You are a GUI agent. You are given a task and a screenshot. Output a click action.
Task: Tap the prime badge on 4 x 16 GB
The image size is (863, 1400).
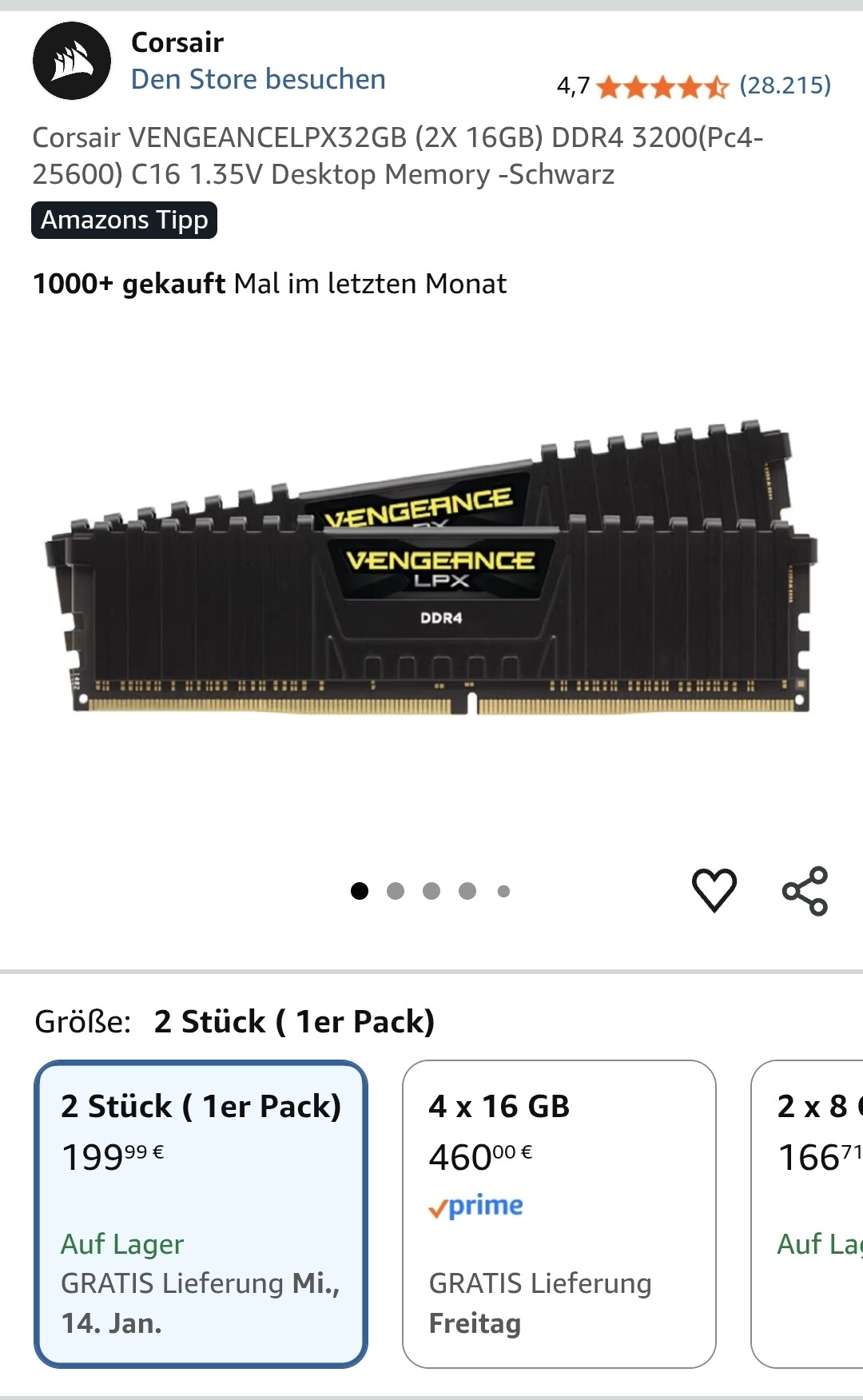tap(476, 1206)
